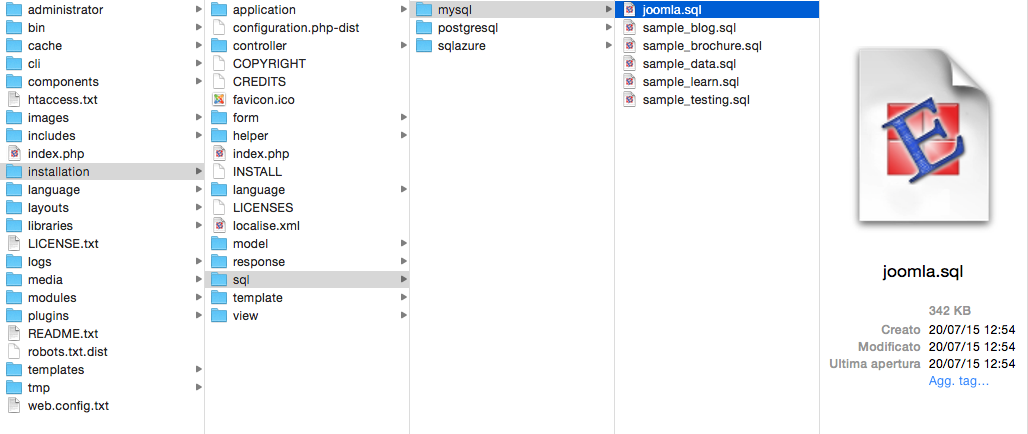
Task: Click the joomla.sql title in preview pane
Action: pyautogui.click(x=924, y=271)
